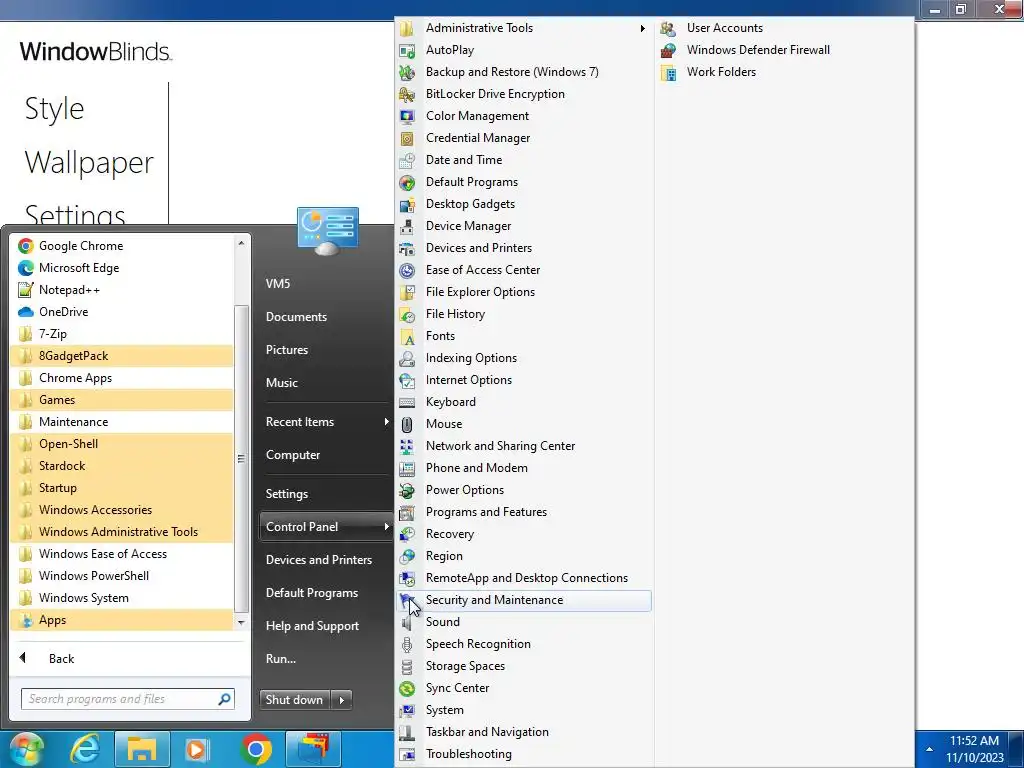Expand the Recent Items submenu
Screen dimensions: 1024x768
[327, 422]
